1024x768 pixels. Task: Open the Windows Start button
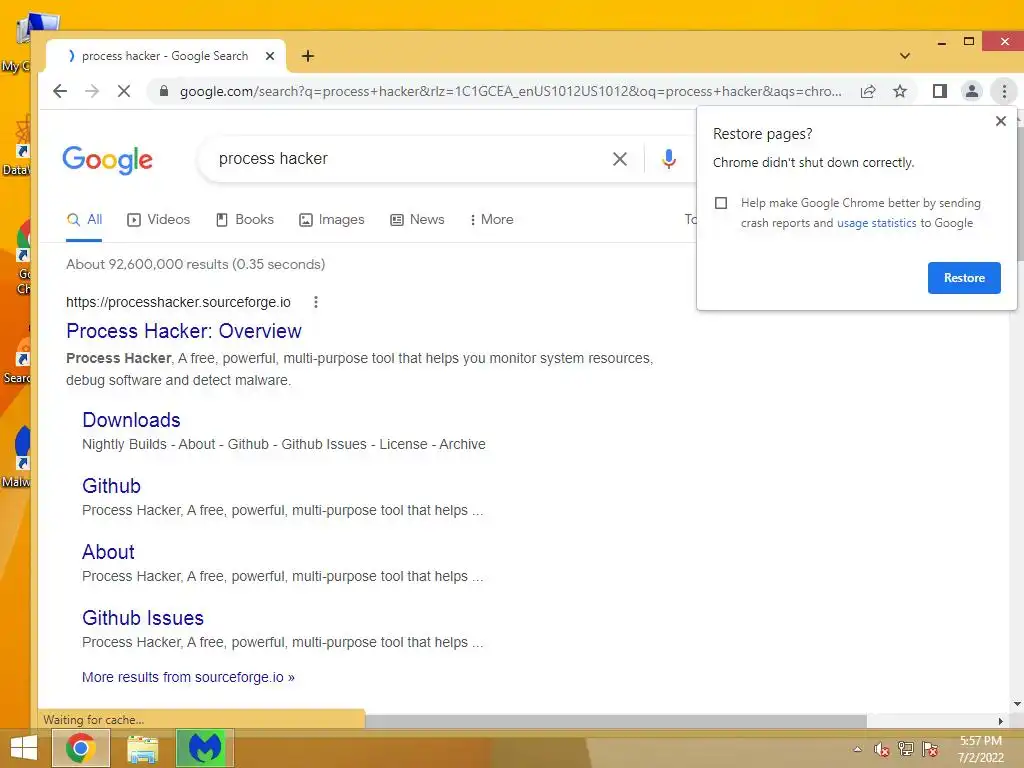(x=24, y=748)
